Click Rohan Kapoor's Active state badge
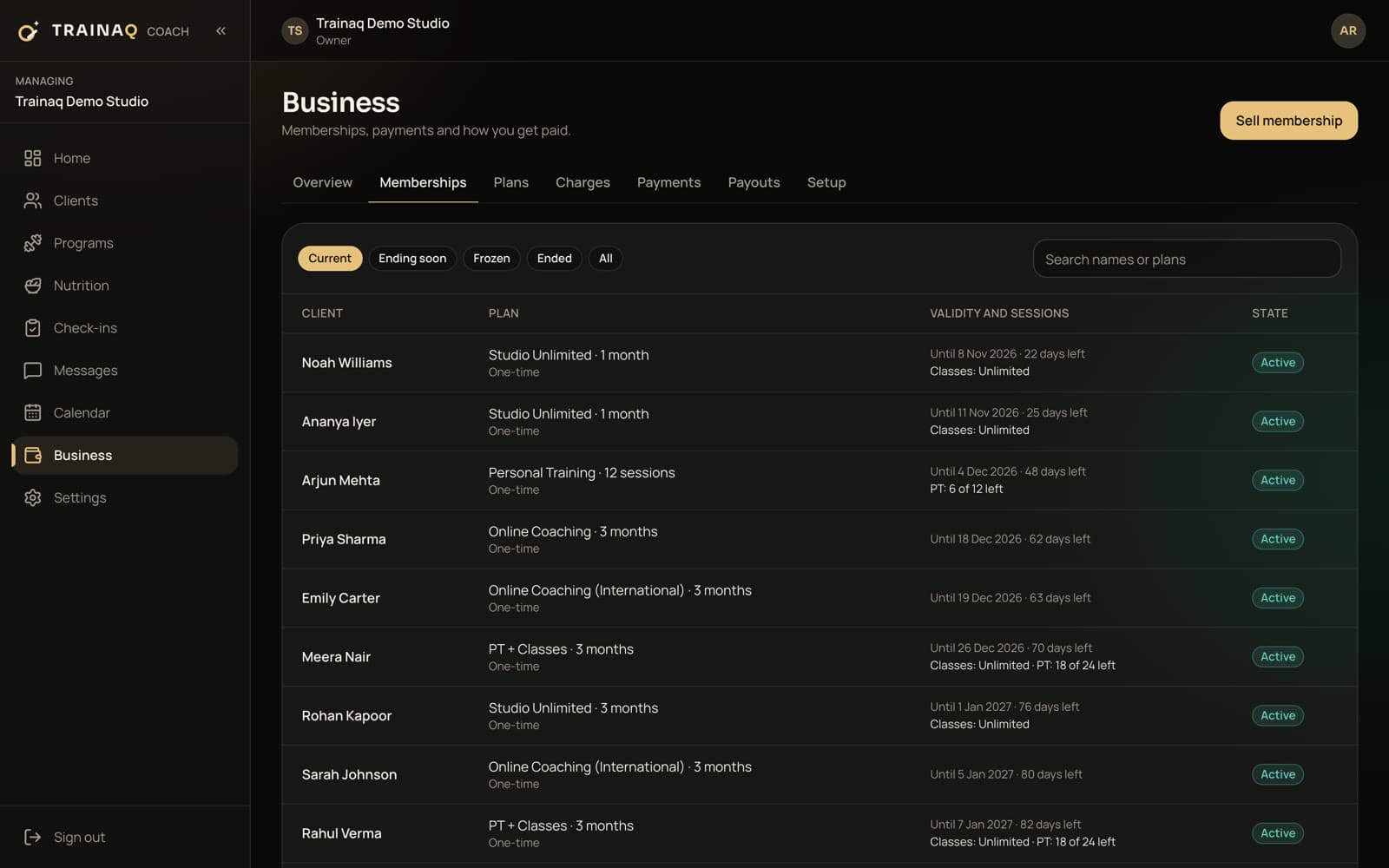Viewport: 1389px width, 868px height. 1277,716
